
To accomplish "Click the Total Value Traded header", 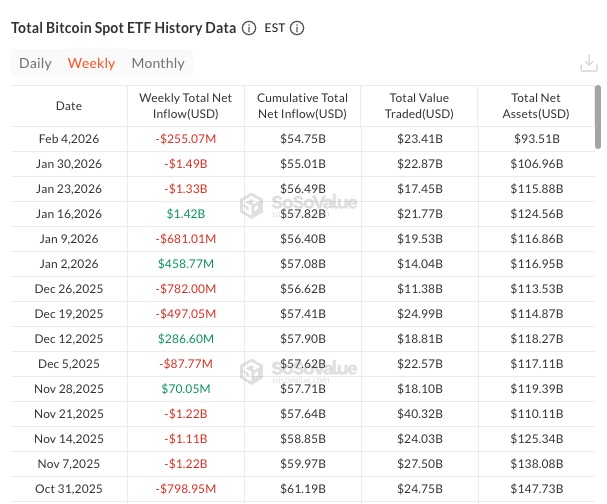I will point(419,106).
